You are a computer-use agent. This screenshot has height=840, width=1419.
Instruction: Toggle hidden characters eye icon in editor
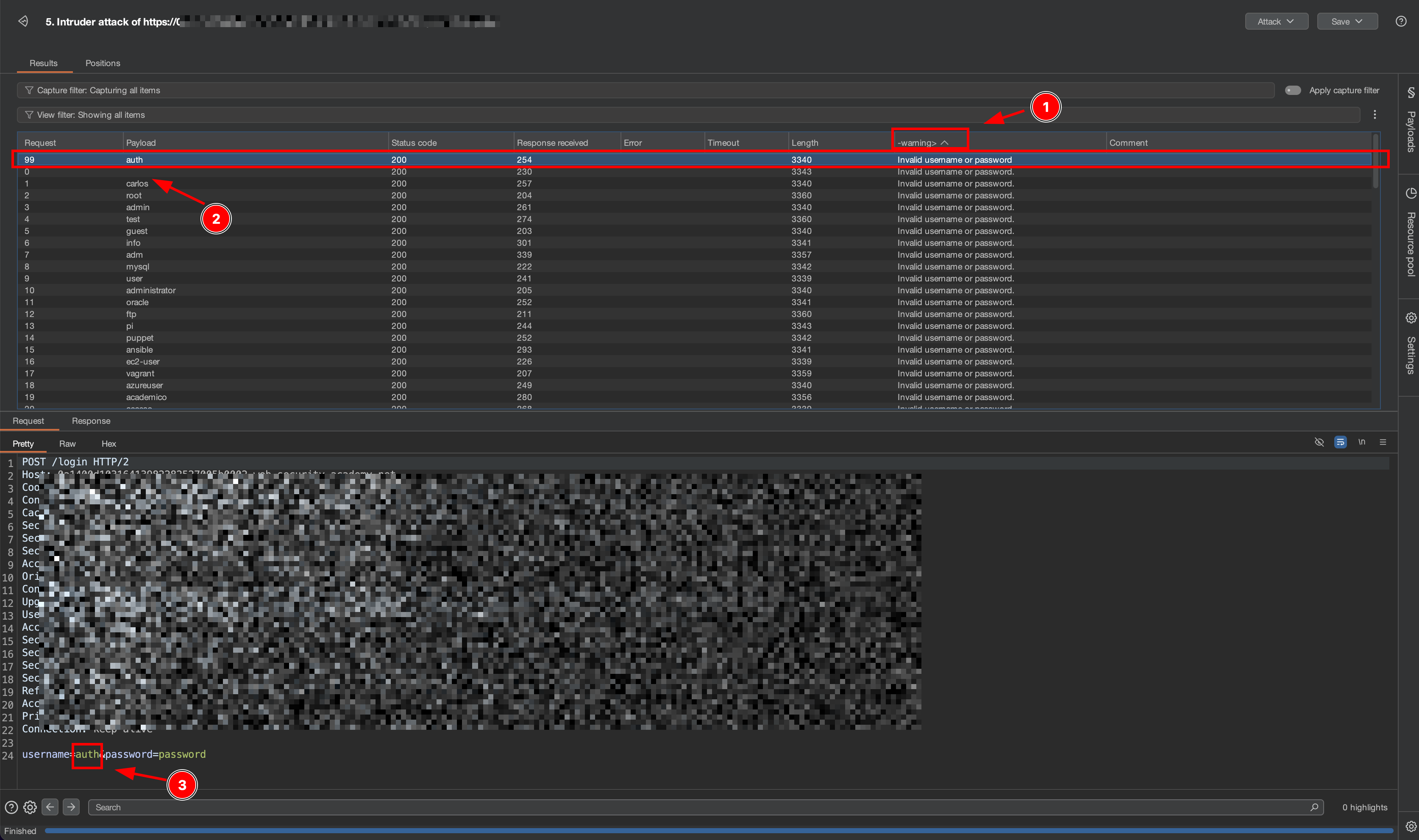1319,442
